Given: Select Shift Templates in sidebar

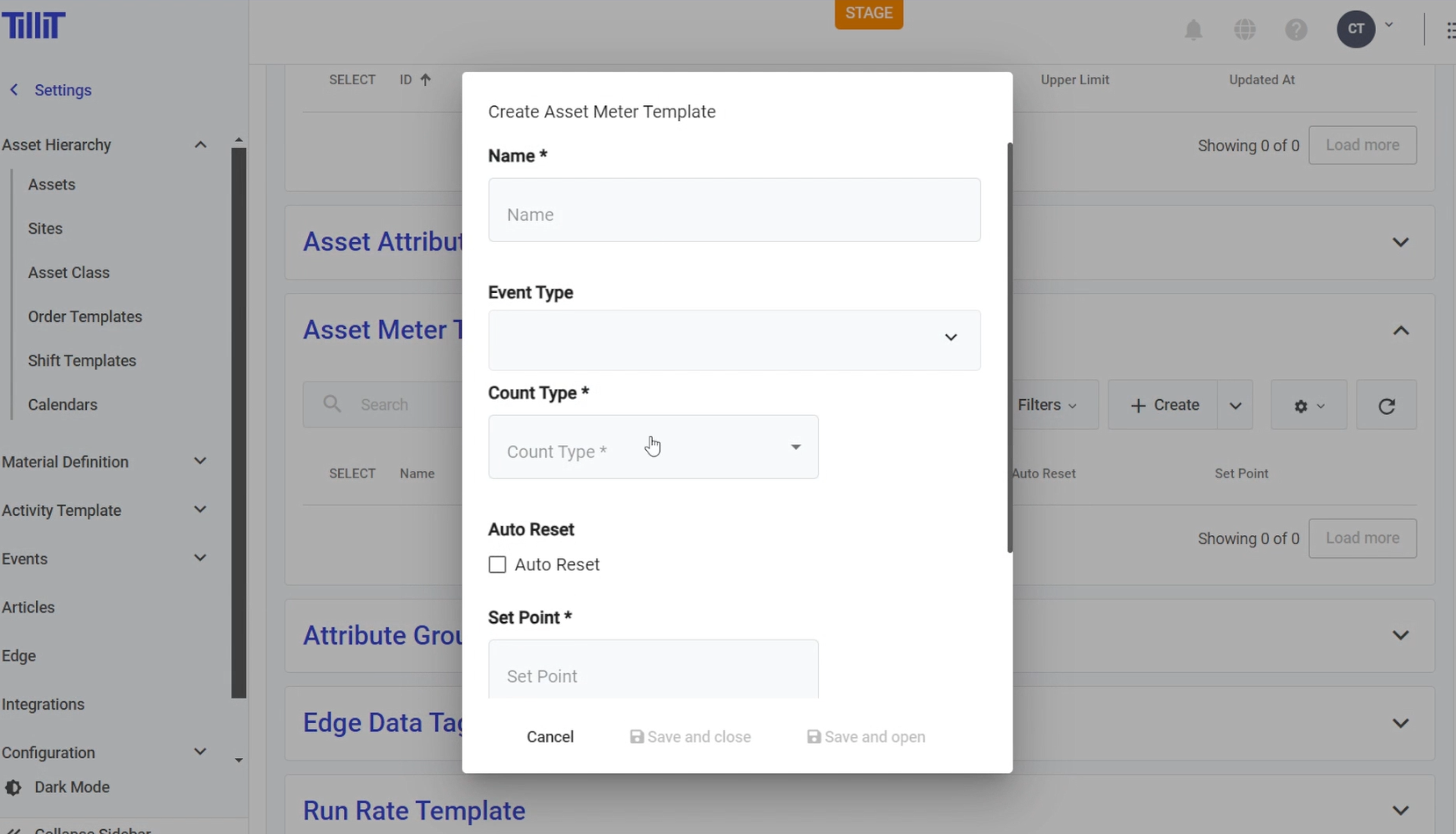Looking at the screenshot, I should (x=82, y=361).
